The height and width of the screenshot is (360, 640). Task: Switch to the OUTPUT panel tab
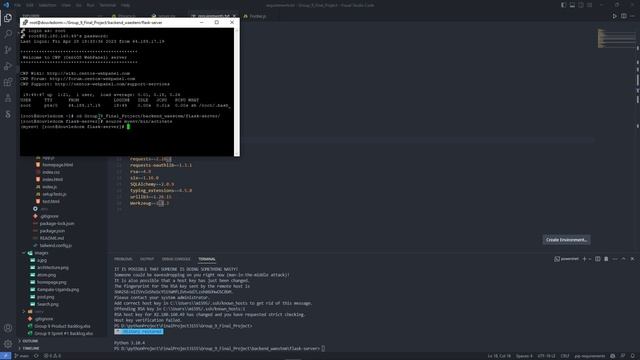coord(147,259)
